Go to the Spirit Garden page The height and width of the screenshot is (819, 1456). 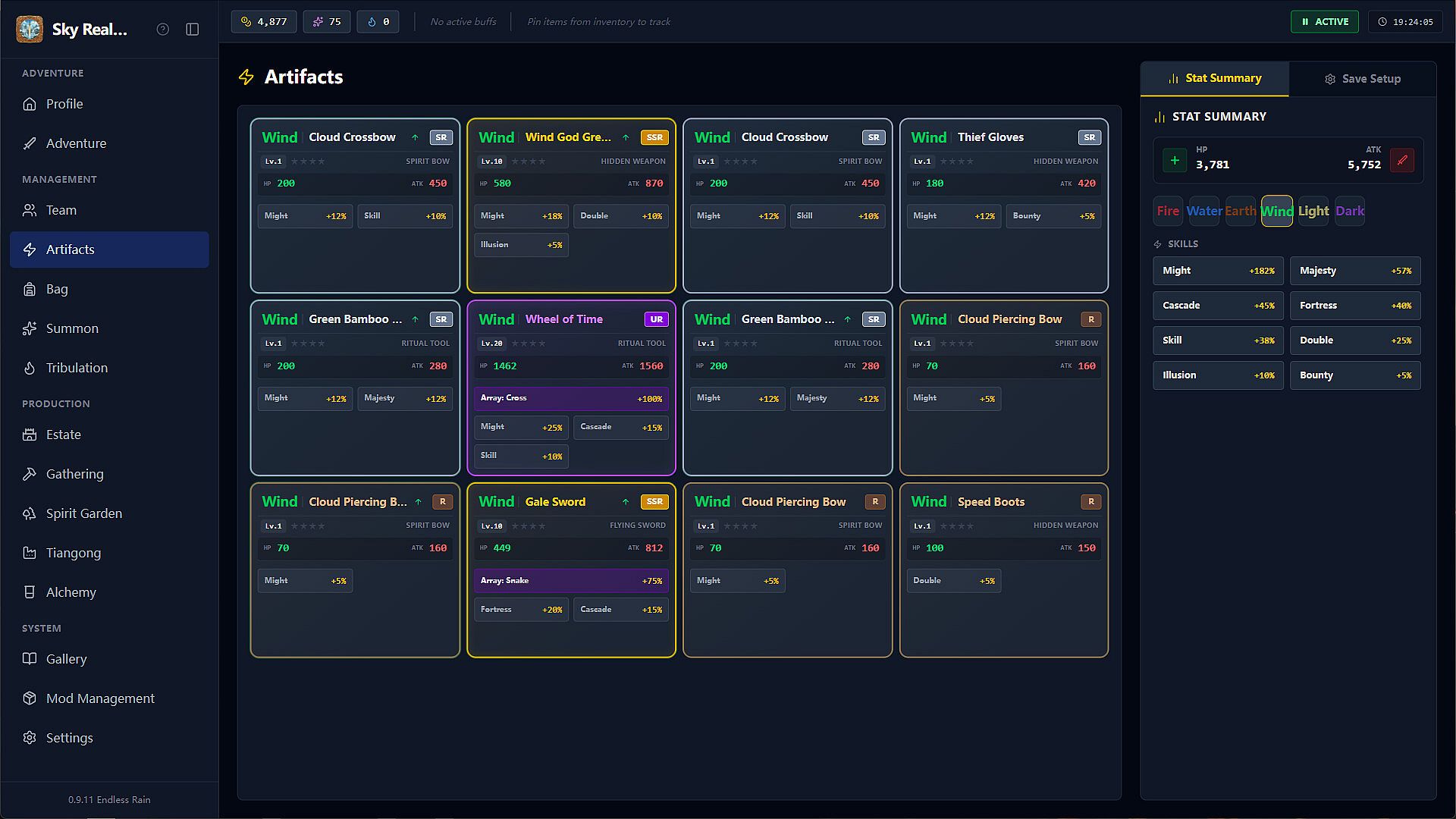(83, 513)
